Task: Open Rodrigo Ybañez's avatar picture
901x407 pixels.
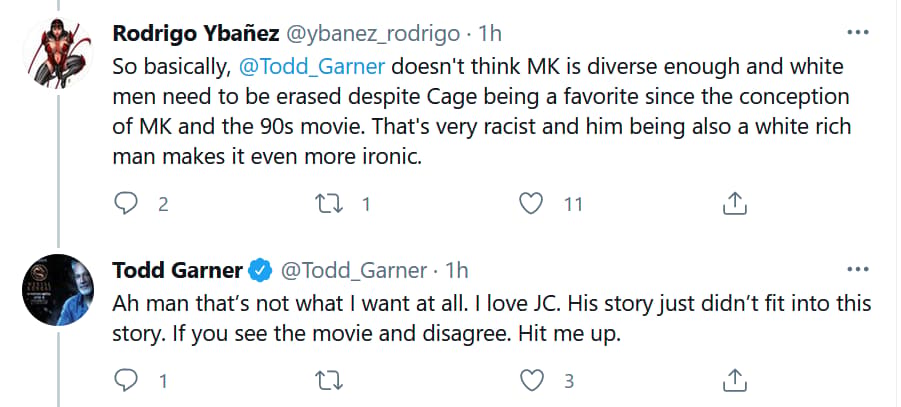Action: tap(57, 53)
